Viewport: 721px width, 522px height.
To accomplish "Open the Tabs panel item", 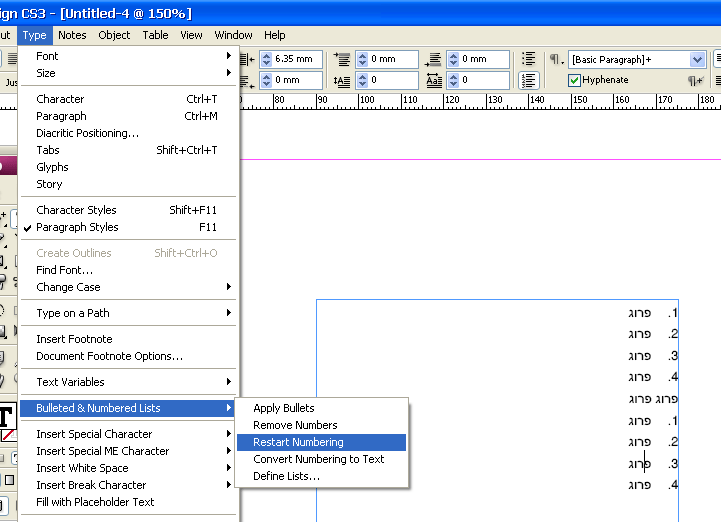I will (126, 150).
